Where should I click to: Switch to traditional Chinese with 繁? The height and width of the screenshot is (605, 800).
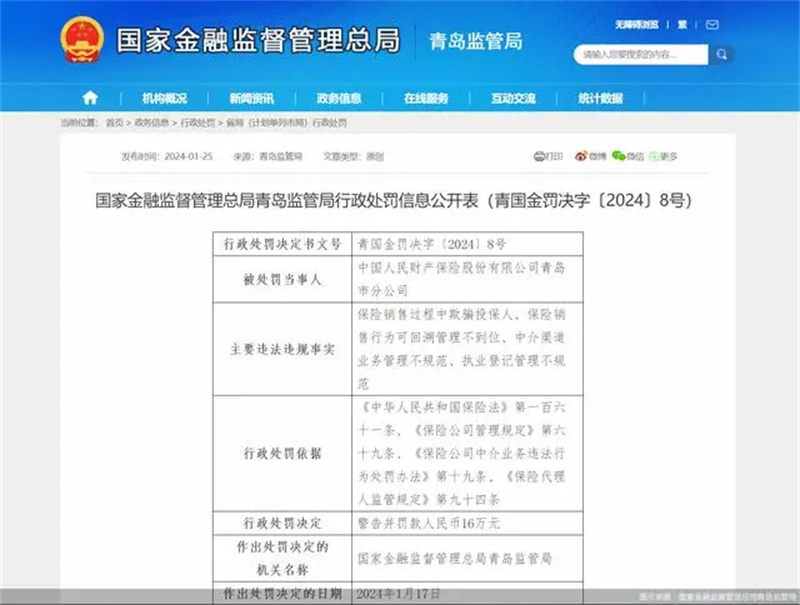[x=682, y=24]
